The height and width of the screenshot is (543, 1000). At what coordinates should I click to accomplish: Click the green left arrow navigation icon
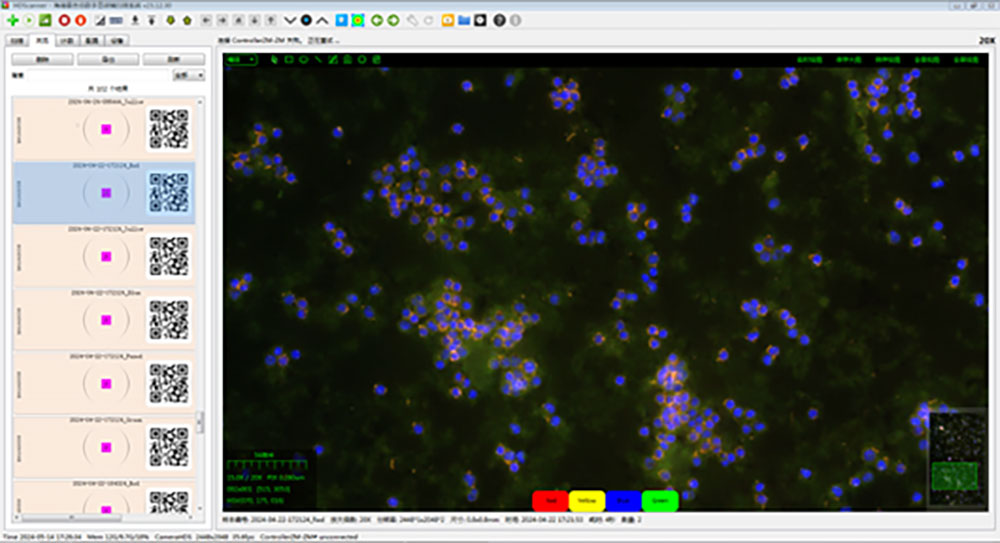click(377, 20)
